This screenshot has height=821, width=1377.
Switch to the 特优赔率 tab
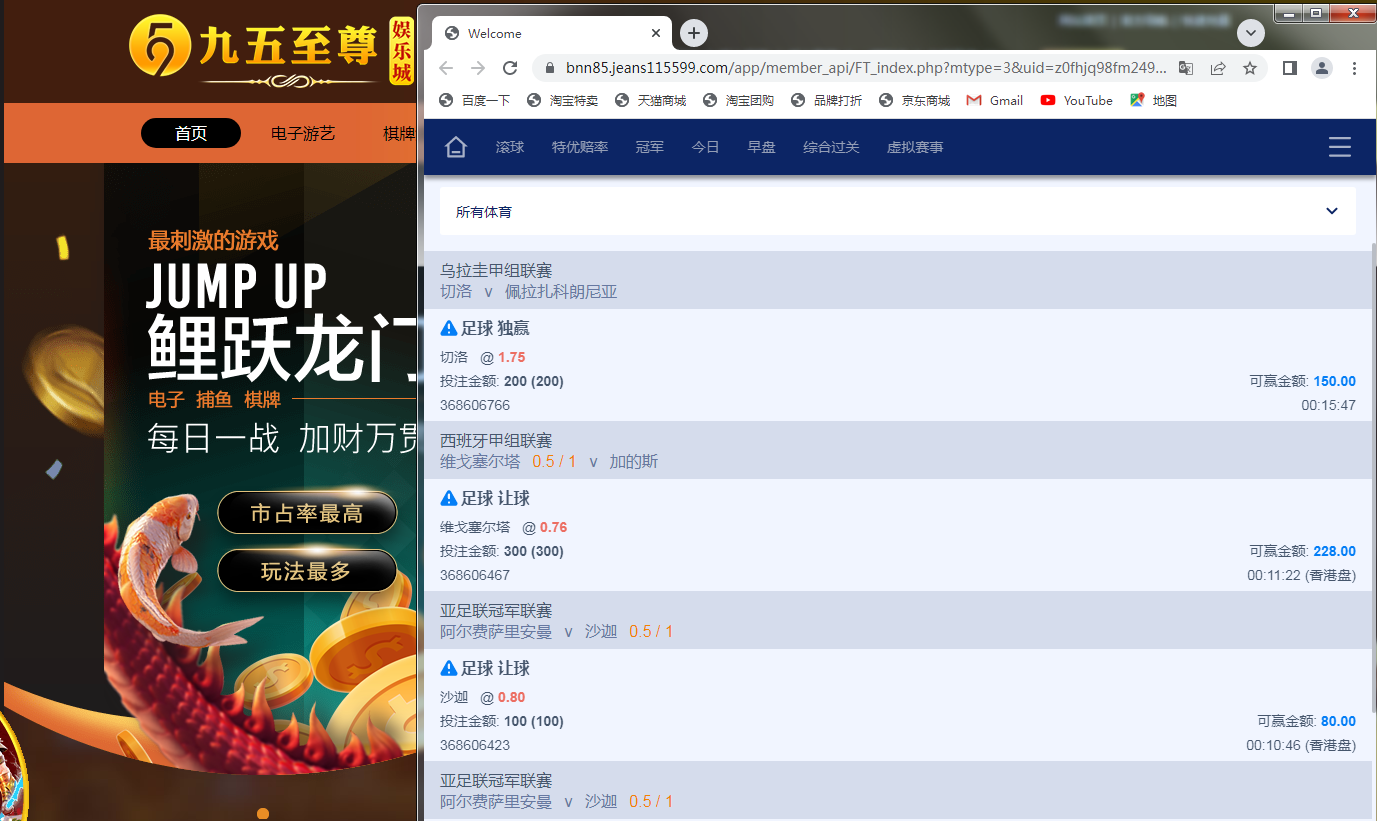click(580, 147)
